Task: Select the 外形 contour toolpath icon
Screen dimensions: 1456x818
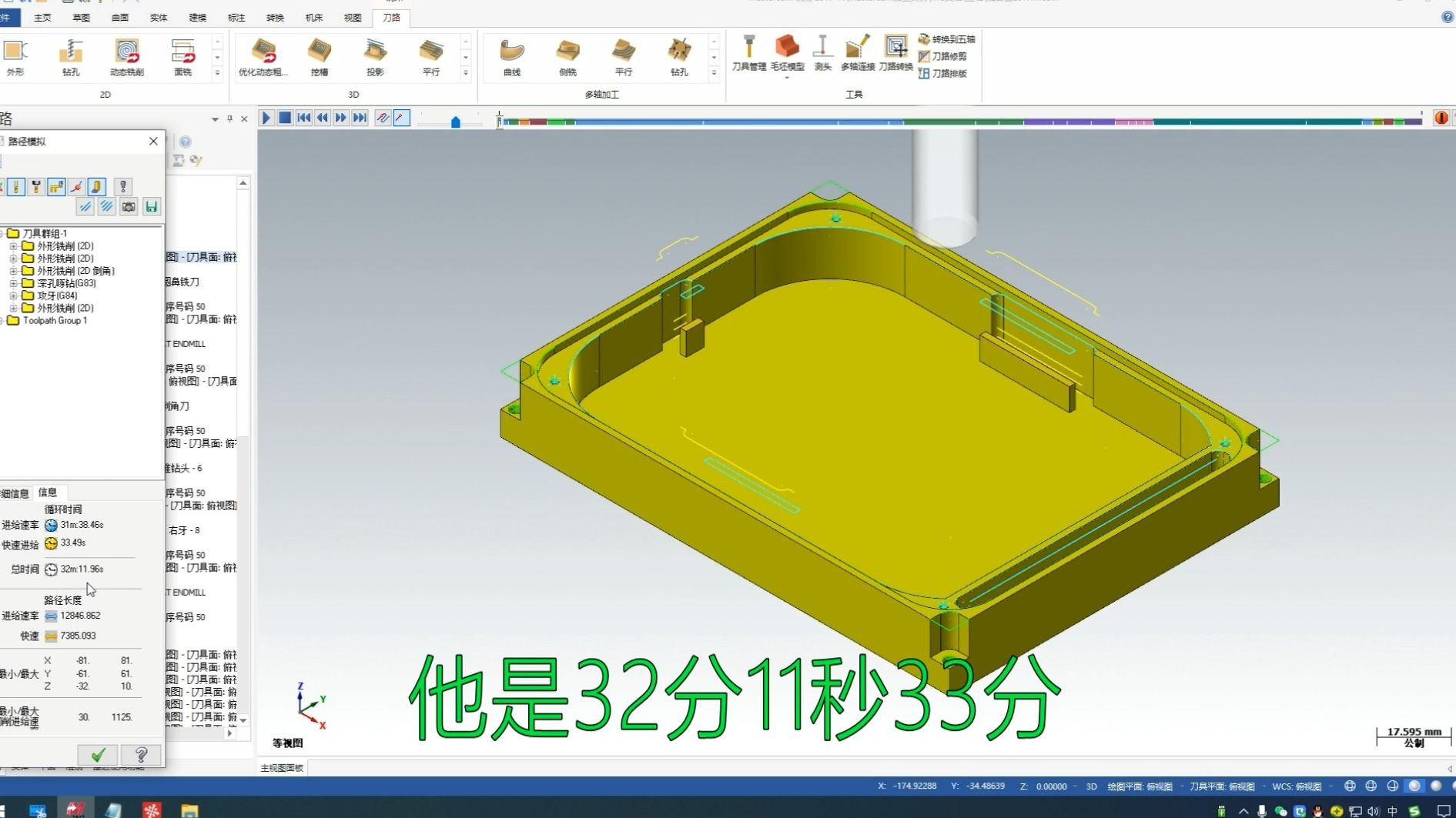Action: point(15,58)
